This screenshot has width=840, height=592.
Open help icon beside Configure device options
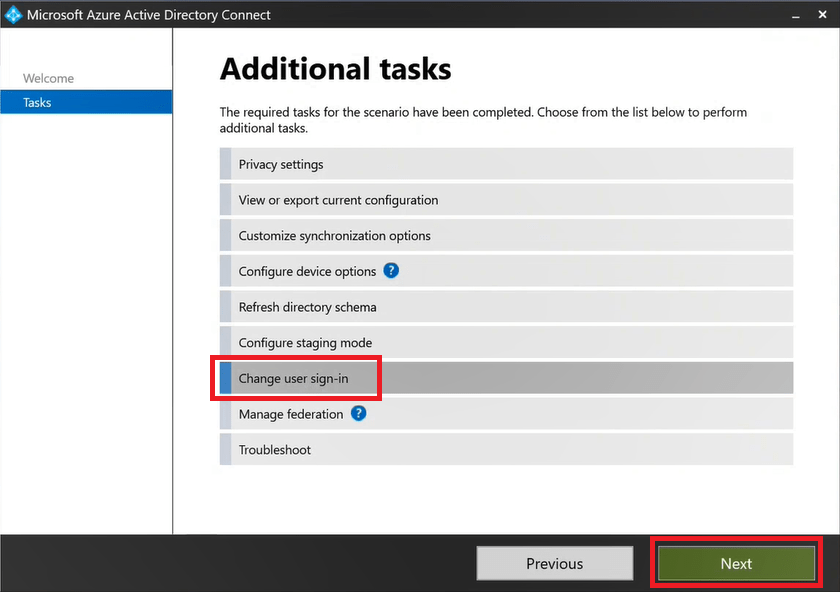point(391,271)
